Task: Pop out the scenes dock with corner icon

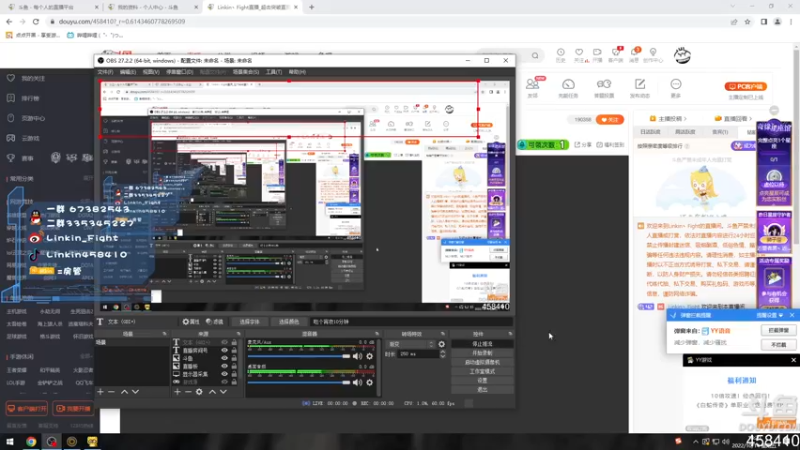Action: pyautogui.click(x=164, y=334)
